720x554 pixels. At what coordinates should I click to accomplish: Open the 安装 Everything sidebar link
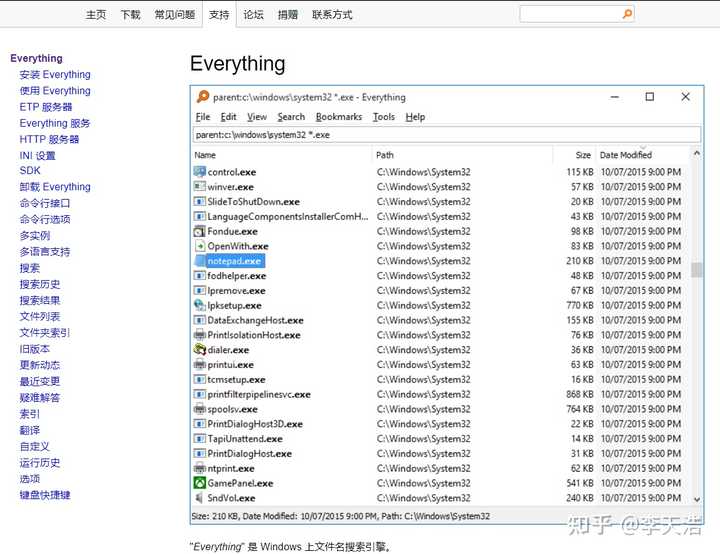(x=55, y=74)
